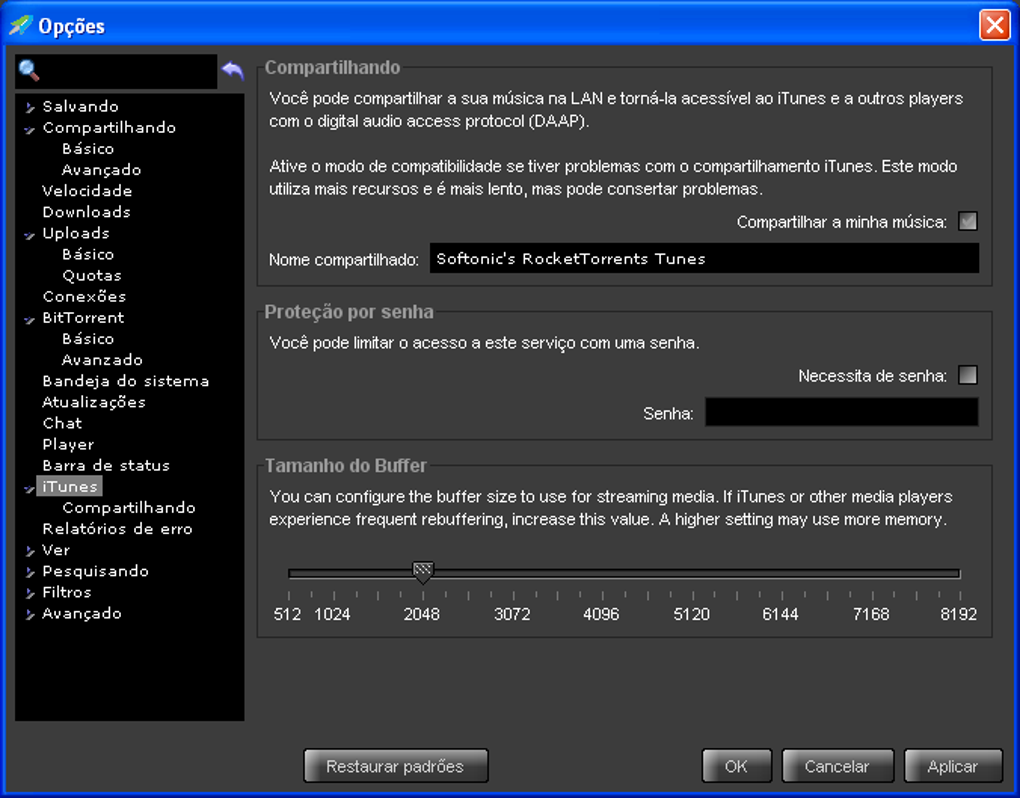Select Avançado under Compartilhando
The image size is (1020, 798).
(101, 170)
